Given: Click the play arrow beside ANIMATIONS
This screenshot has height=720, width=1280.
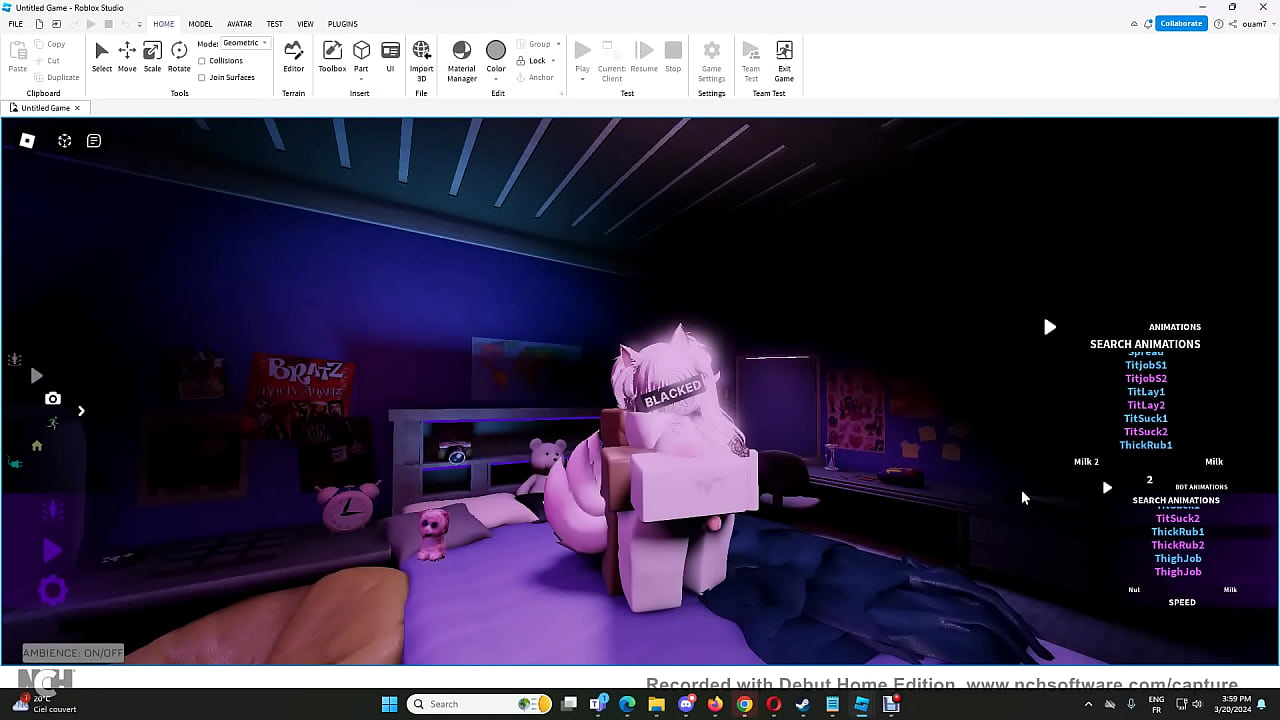Looking at the screenshot, I should coord(1049,327).
